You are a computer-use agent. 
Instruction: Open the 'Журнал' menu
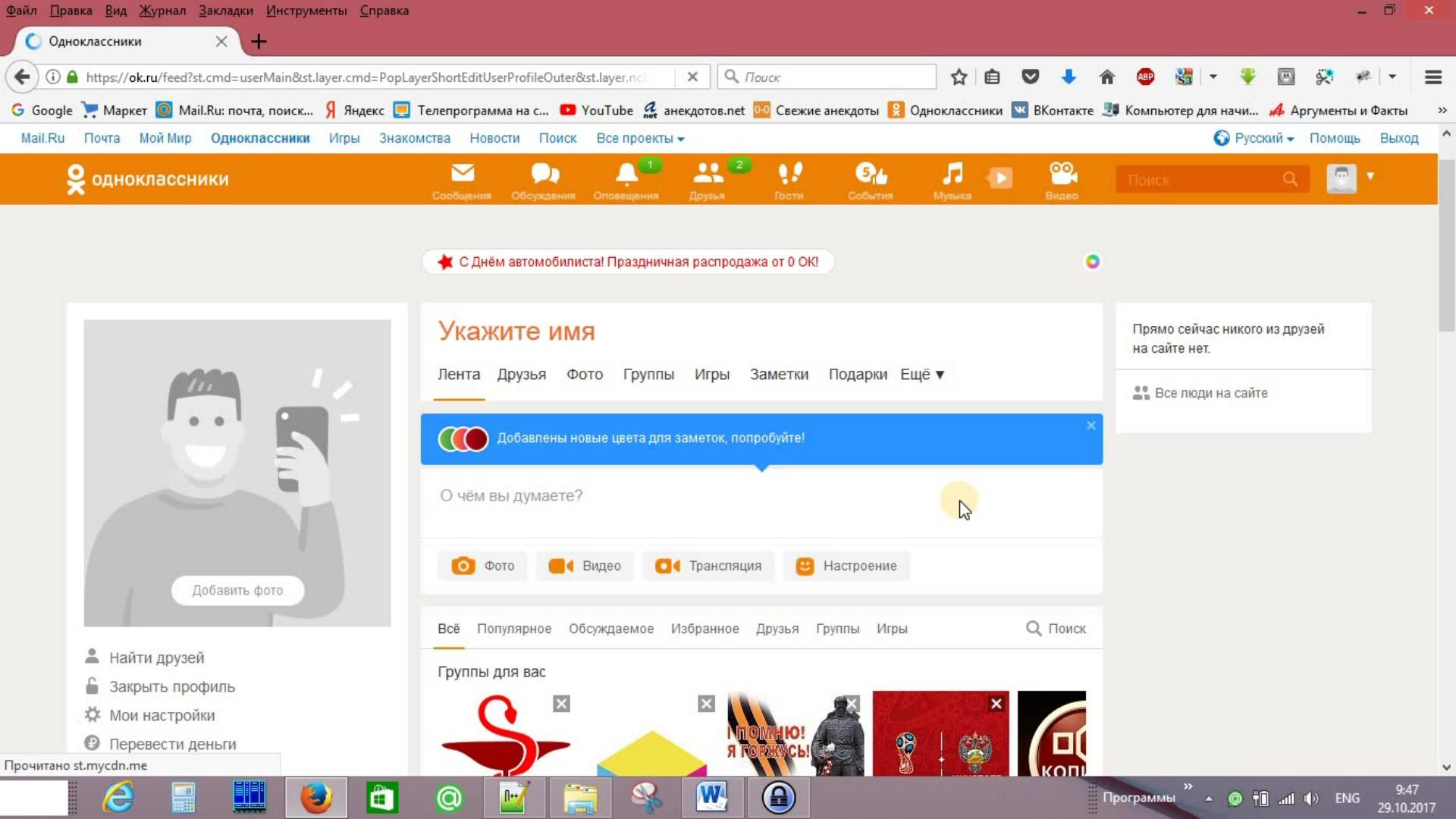point(162,11)
